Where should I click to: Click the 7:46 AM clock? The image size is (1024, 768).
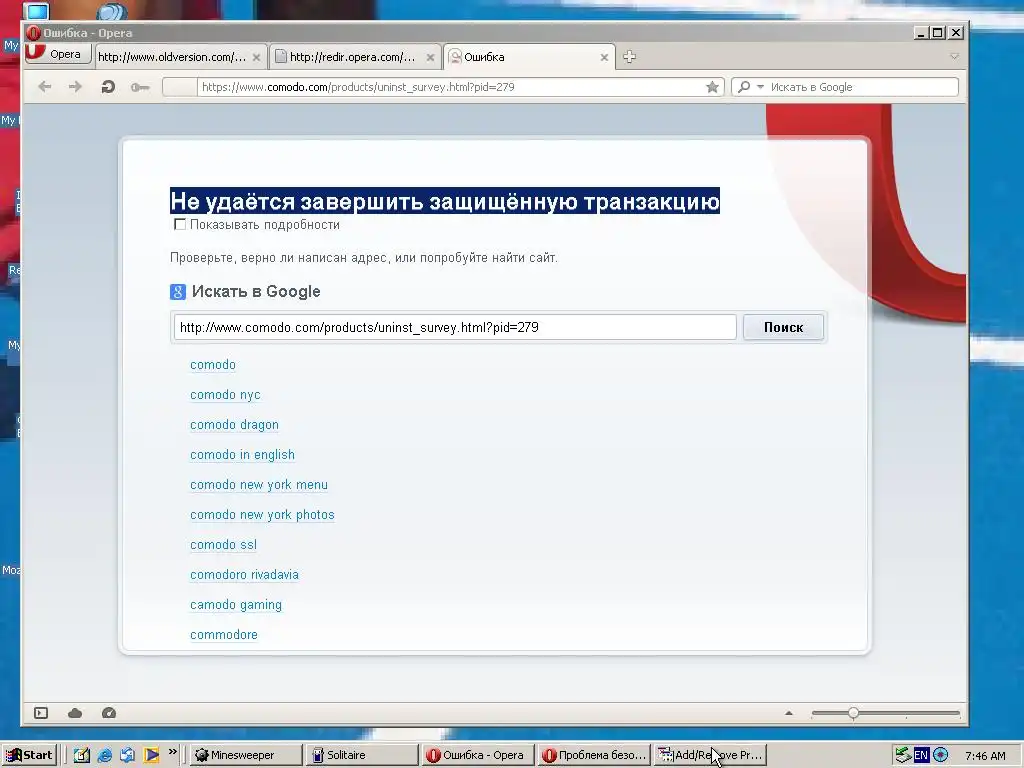985,756
